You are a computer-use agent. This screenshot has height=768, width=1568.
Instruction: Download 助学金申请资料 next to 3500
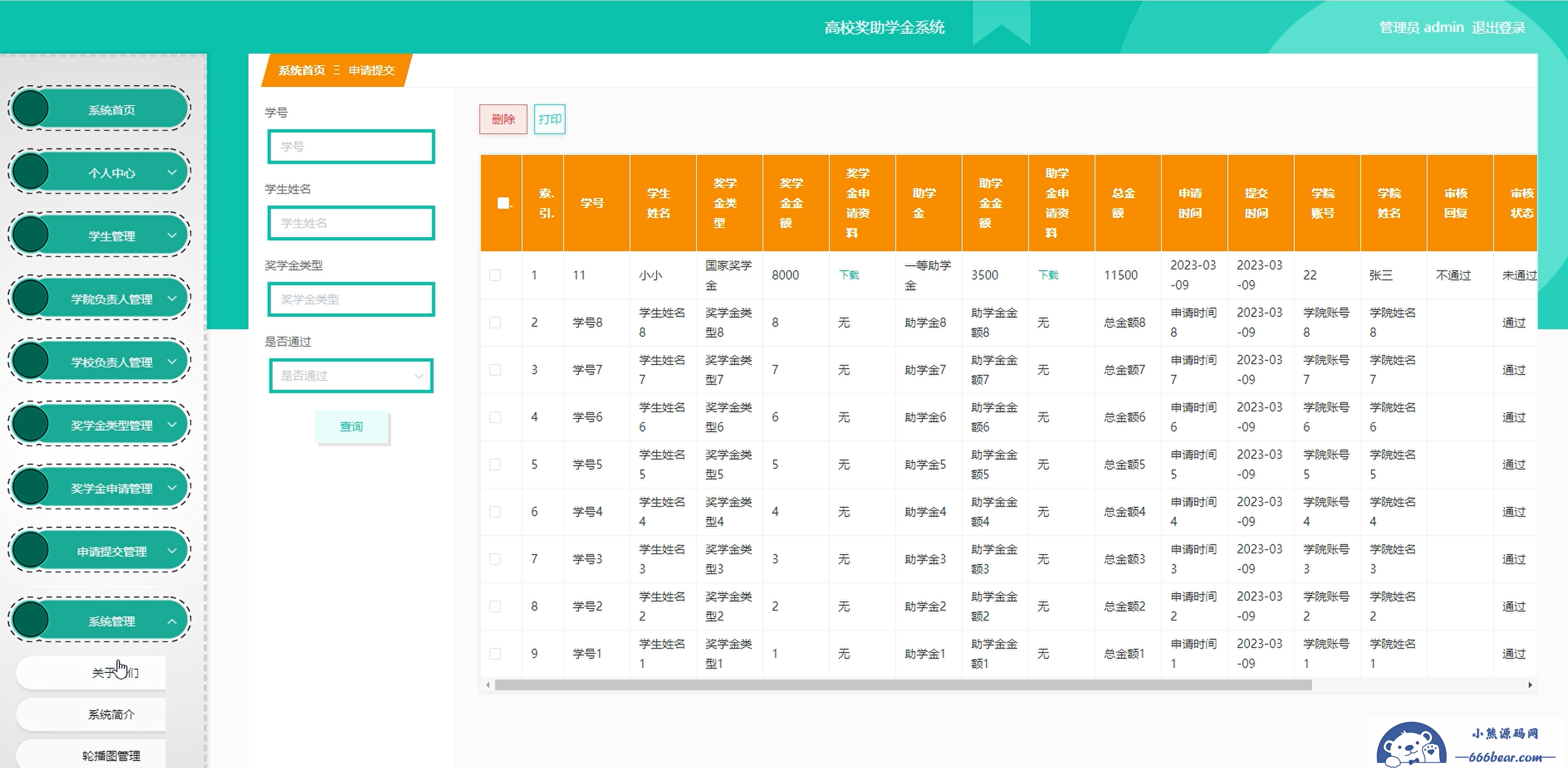pyautogui.click(x=1048, y=275)
